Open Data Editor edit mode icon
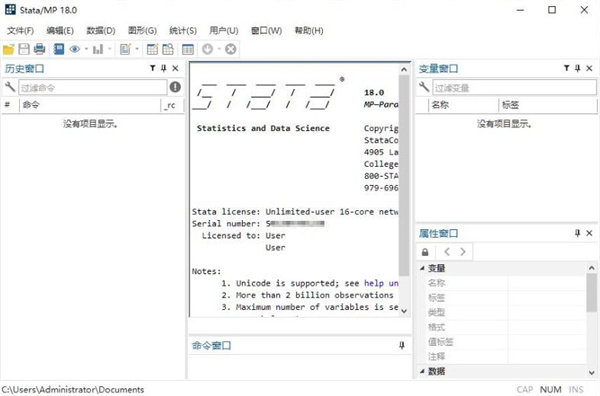 (x=152, y=49)
